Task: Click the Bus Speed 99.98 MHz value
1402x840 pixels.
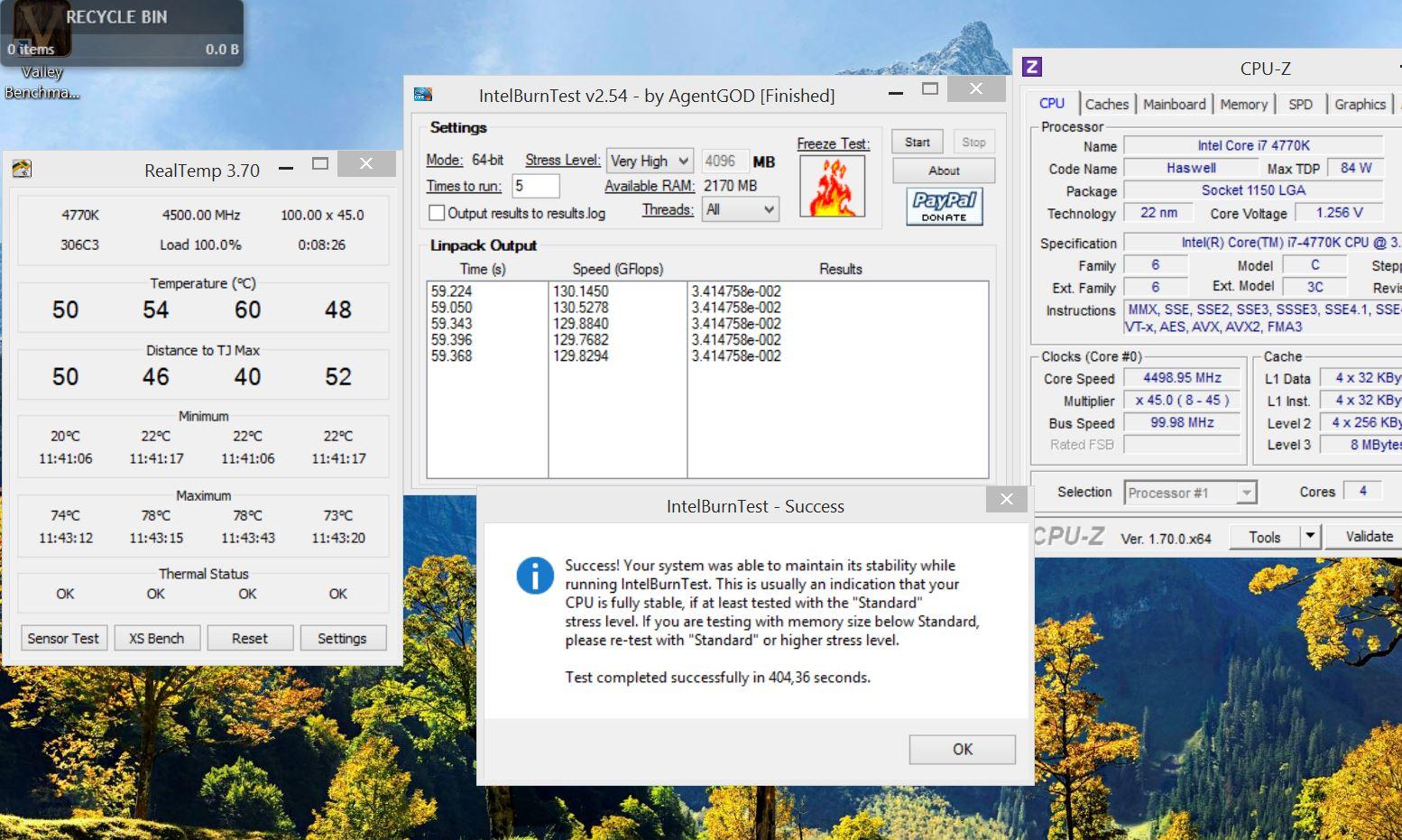Action: coord(1182,422)
